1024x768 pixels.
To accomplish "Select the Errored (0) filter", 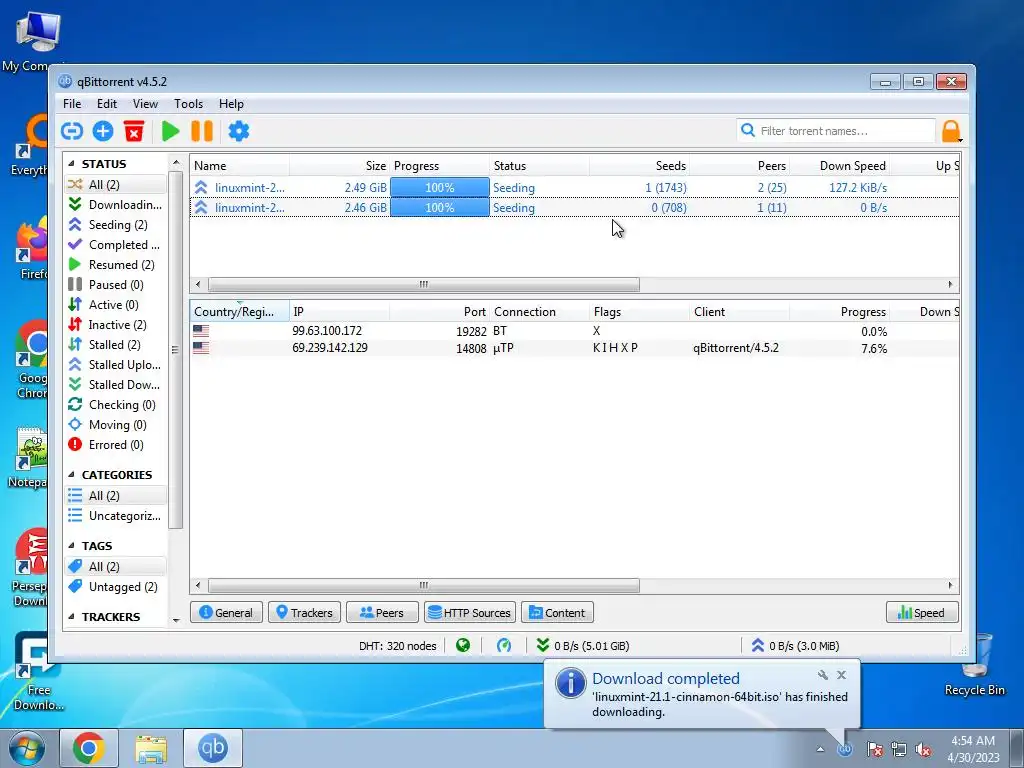I will [x=116, y=445].
